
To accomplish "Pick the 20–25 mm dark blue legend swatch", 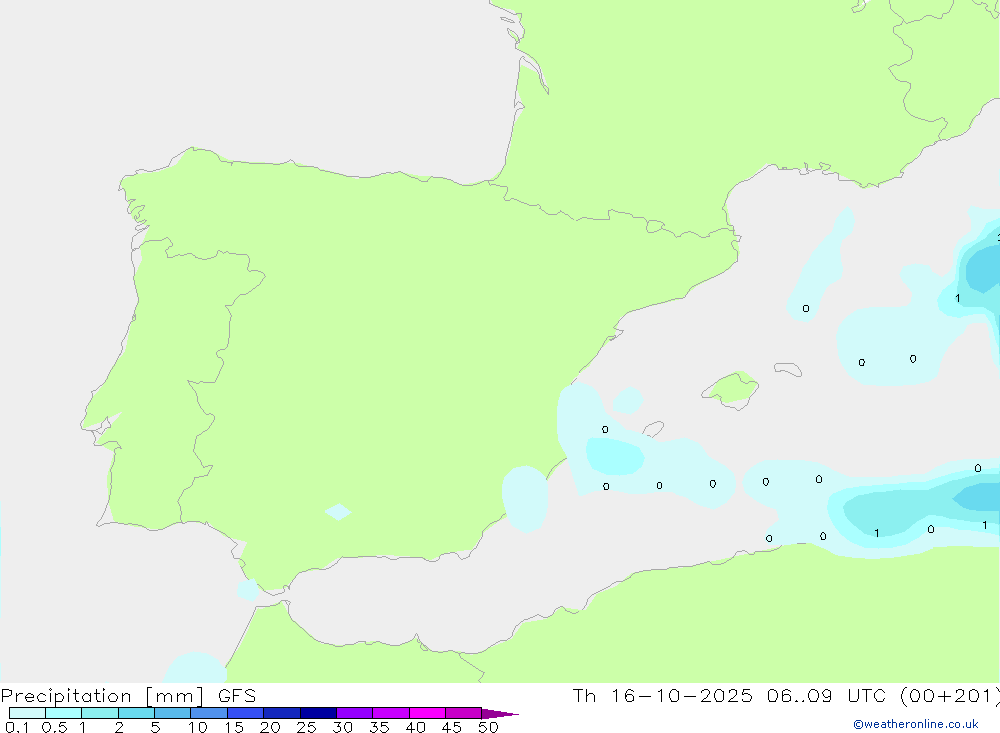I will pyautogui.click(x=282, y=713).
